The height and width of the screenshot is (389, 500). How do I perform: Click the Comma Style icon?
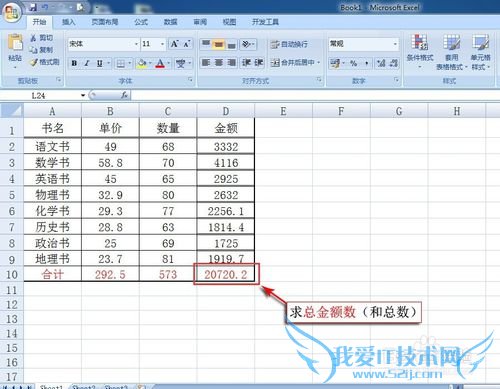coord(366,63)
